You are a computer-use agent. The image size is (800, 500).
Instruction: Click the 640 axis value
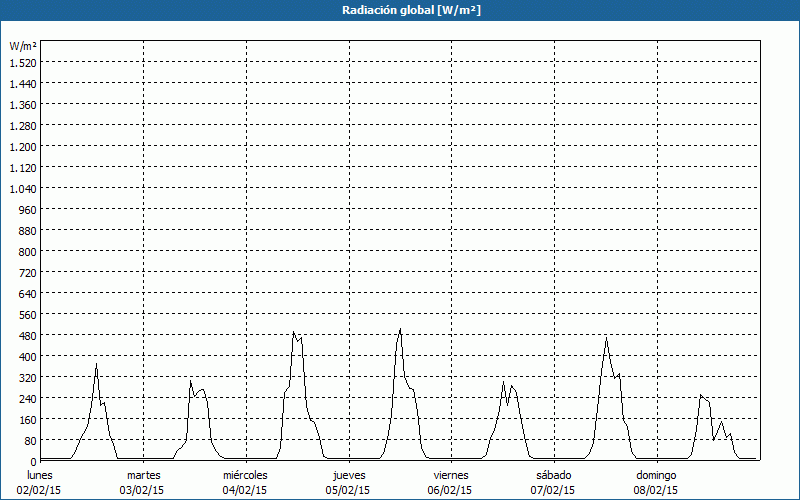point(28,294)
